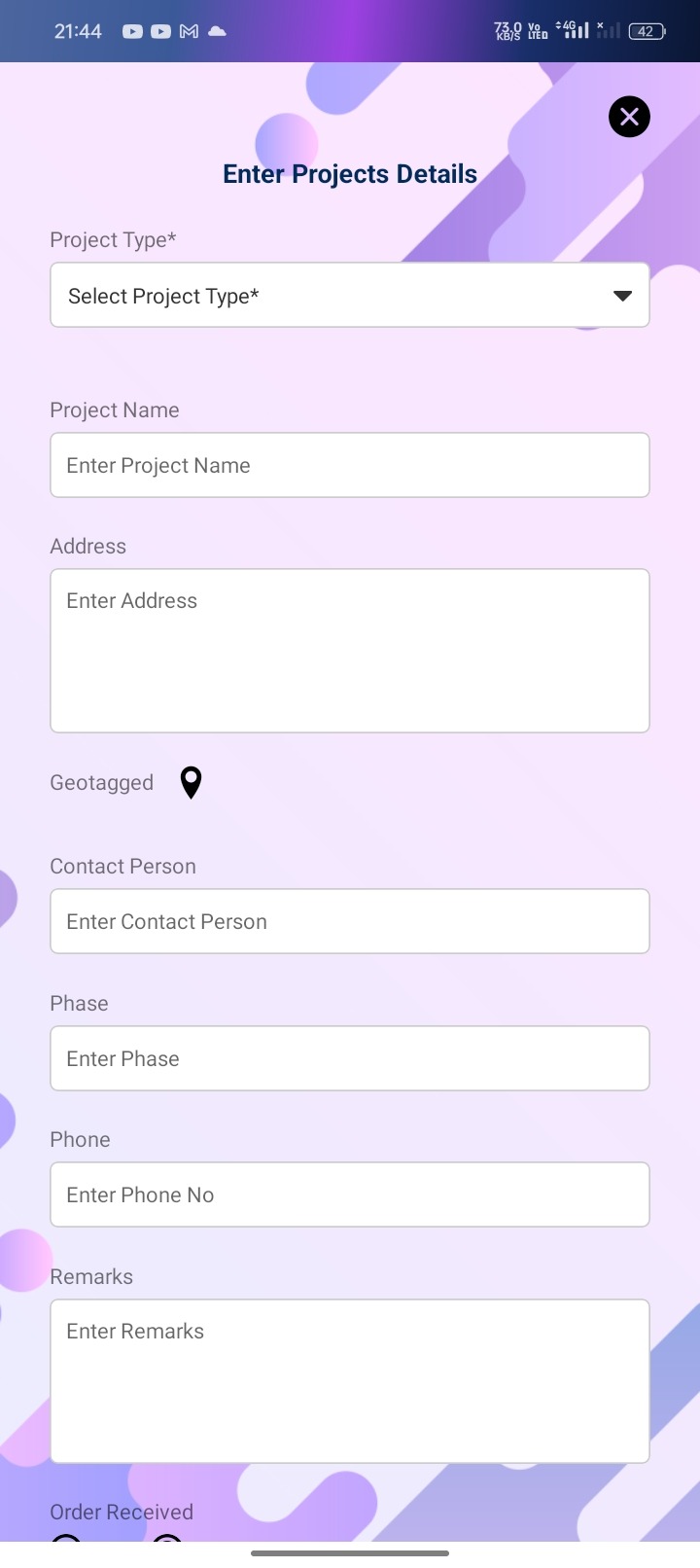Tap the network speed KB/S indicator
700x1568 pixels.
point(507,31)
